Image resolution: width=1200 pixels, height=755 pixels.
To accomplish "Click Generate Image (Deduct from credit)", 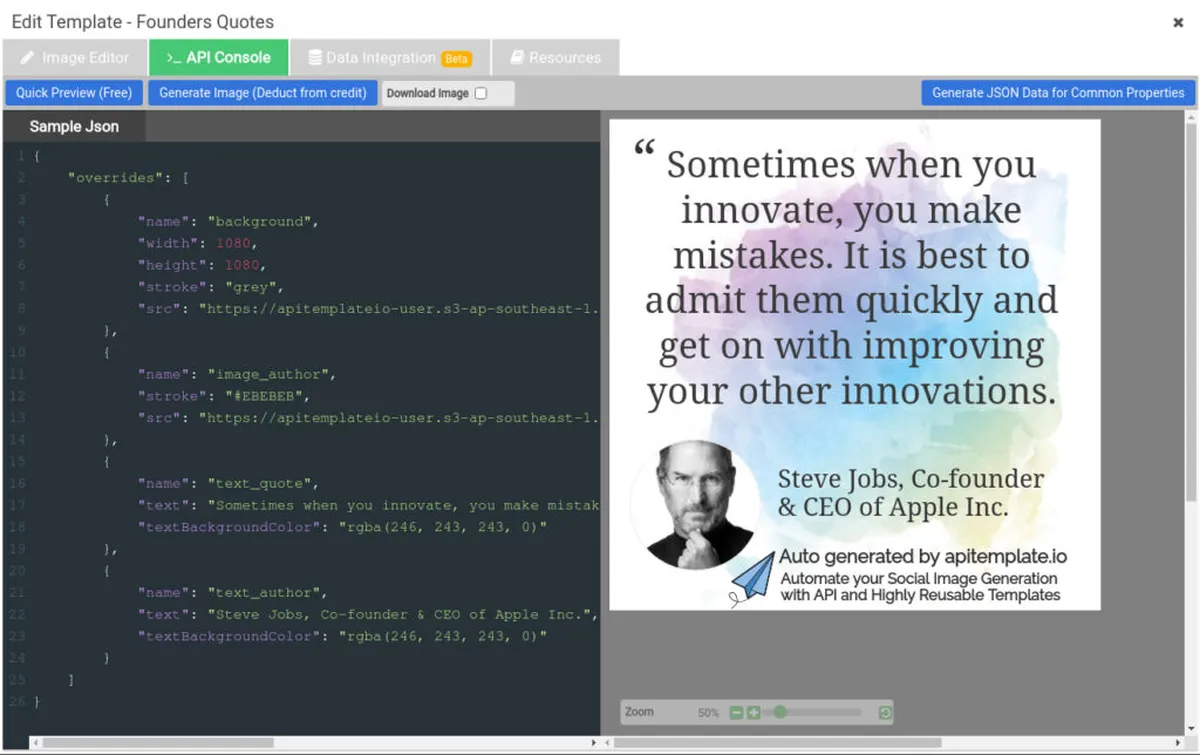I will [x=263, y=93].
